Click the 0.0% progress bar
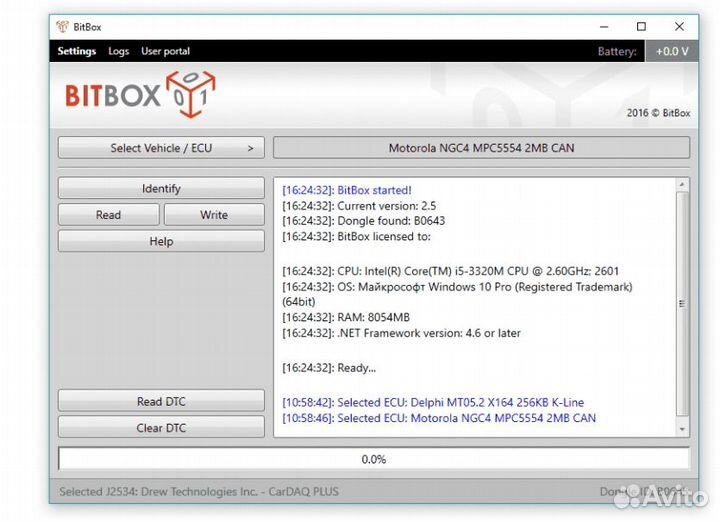Screen dimensions: 720x522 tap(374, 459)
